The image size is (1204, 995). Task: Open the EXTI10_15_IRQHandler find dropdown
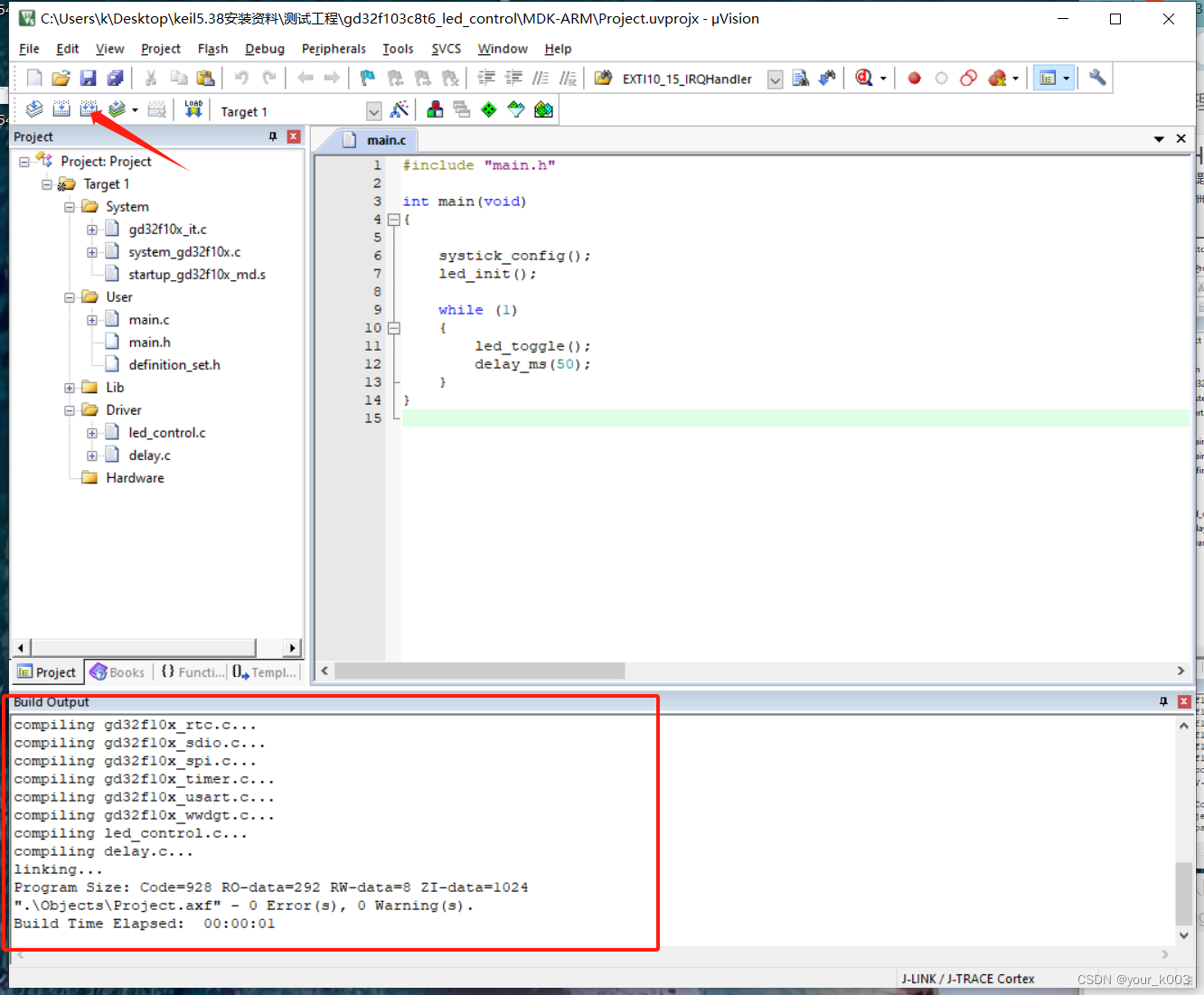[x=775, y=80]
